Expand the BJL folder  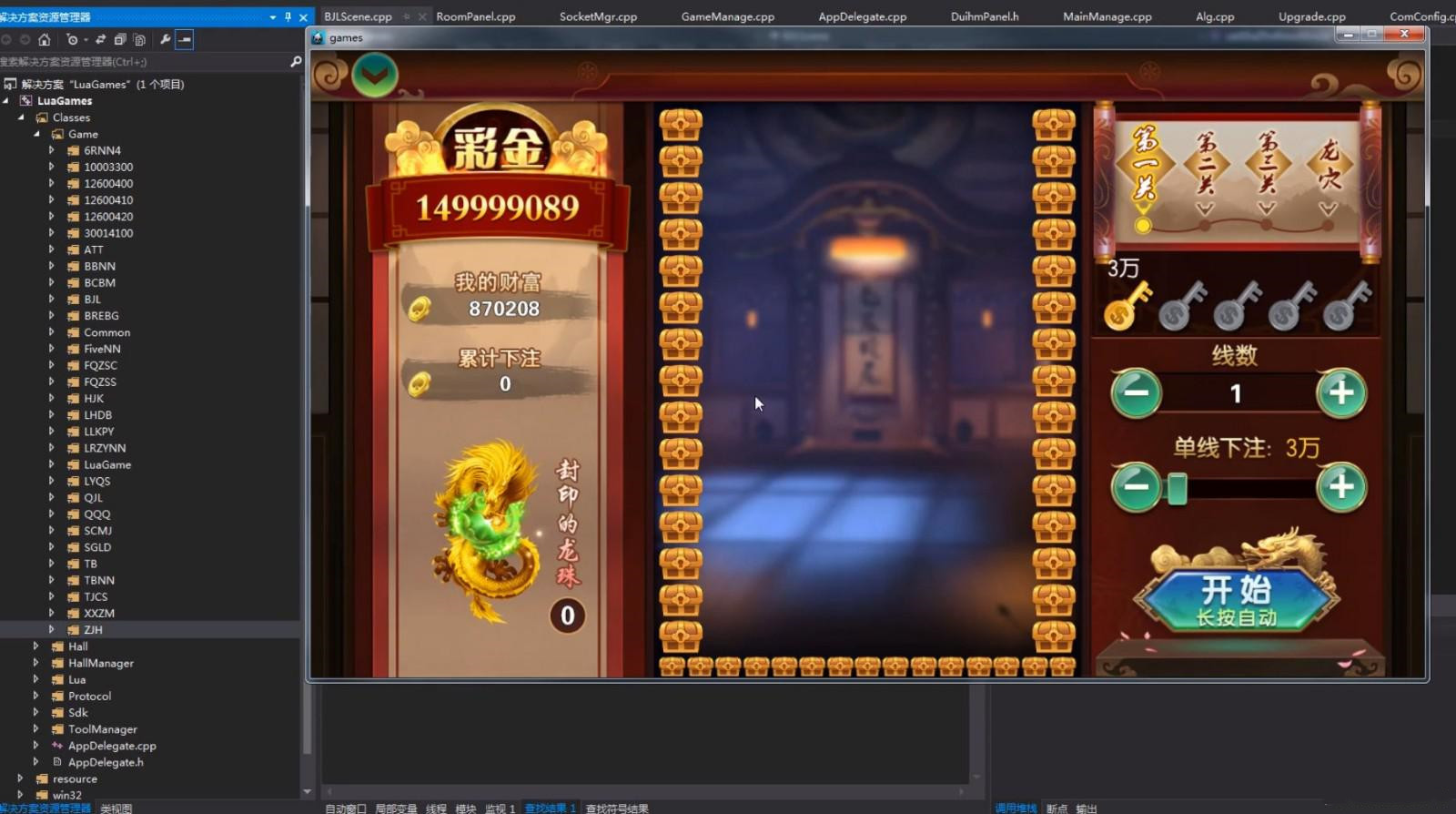[x=51, y=299]
